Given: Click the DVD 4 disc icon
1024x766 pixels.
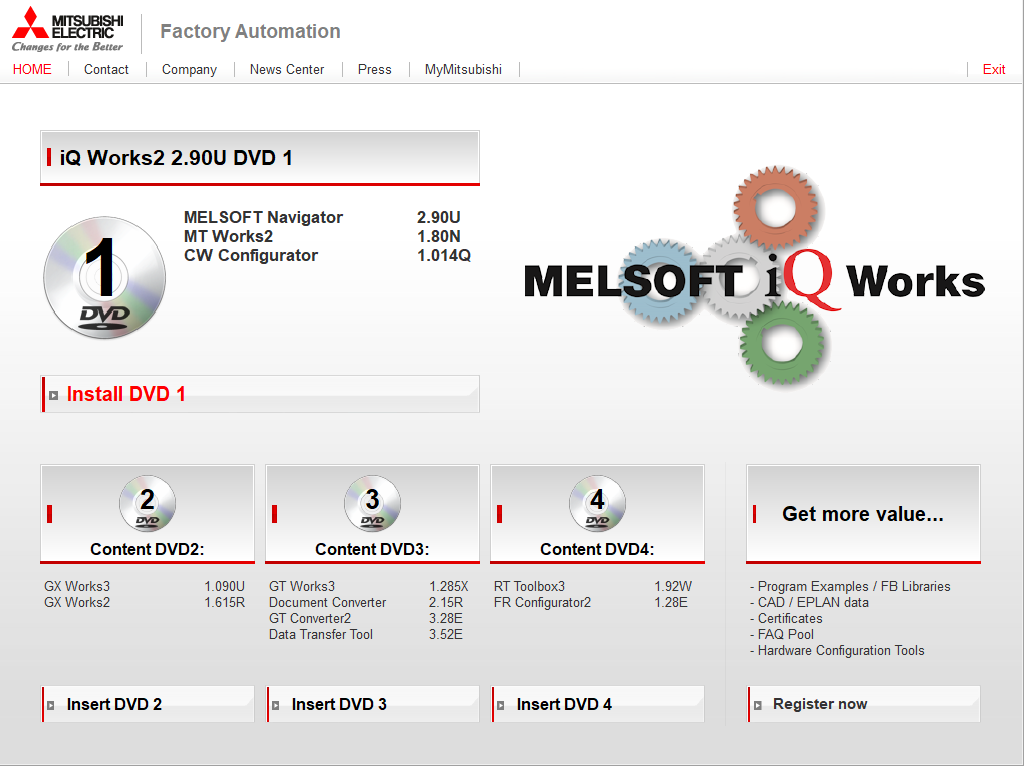Looking at the screenshot, I should coord(597,504).
